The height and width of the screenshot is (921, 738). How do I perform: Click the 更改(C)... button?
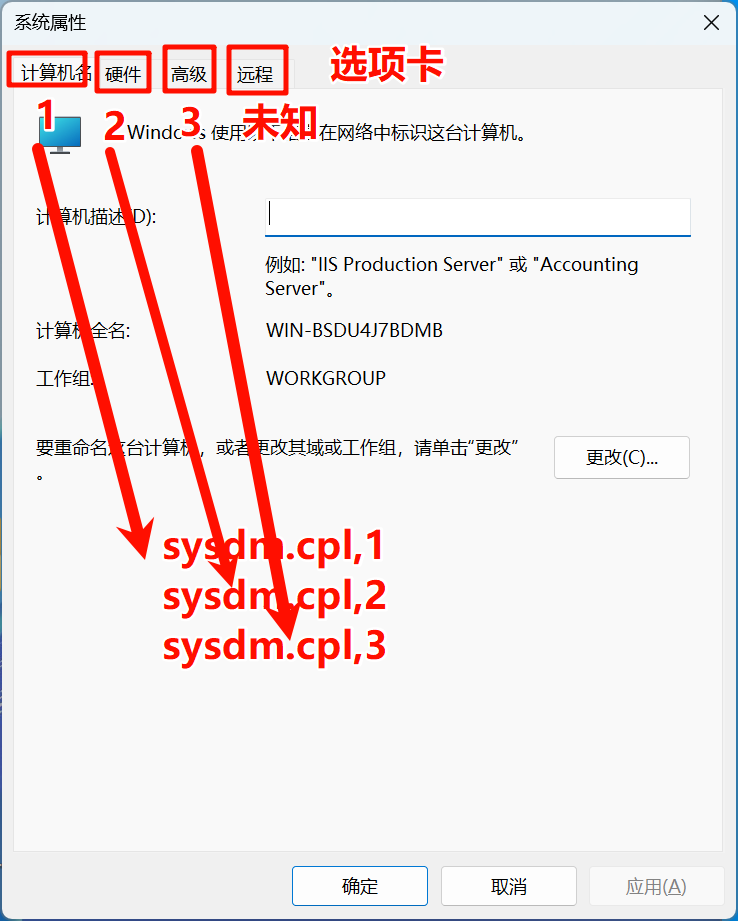coord(622,458)
